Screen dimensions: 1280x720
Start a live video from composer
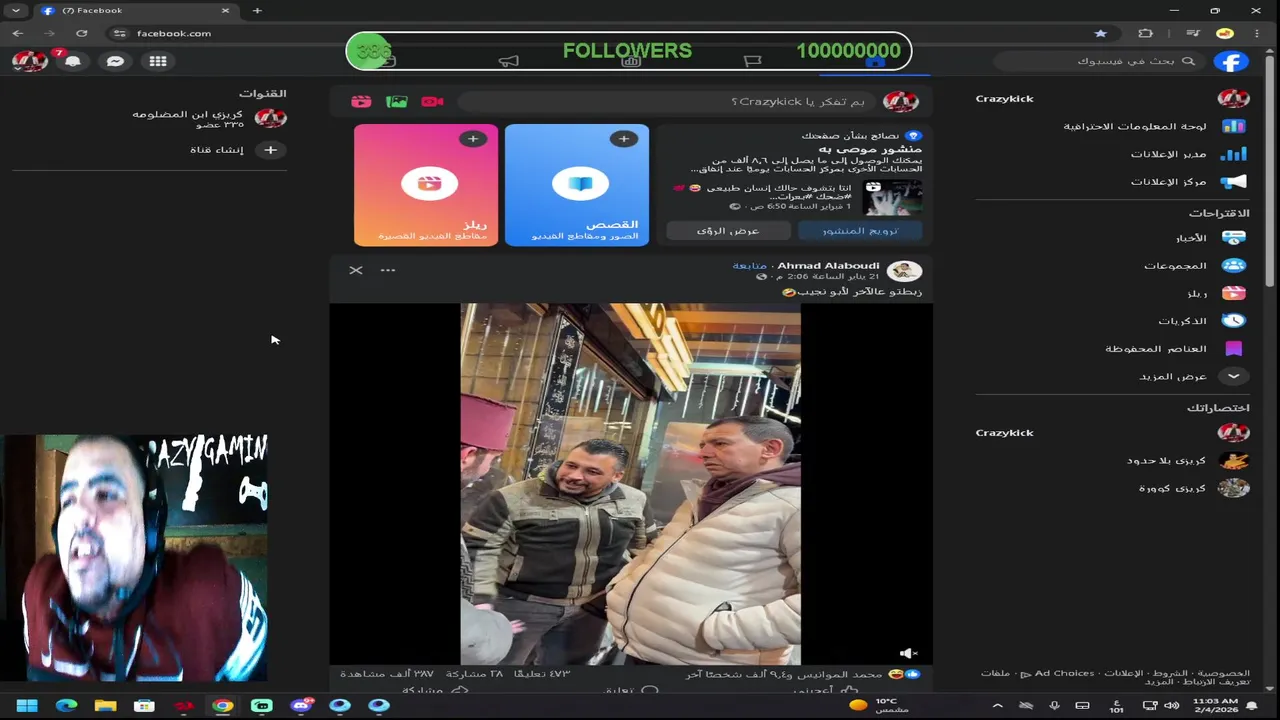coord(432,101)
